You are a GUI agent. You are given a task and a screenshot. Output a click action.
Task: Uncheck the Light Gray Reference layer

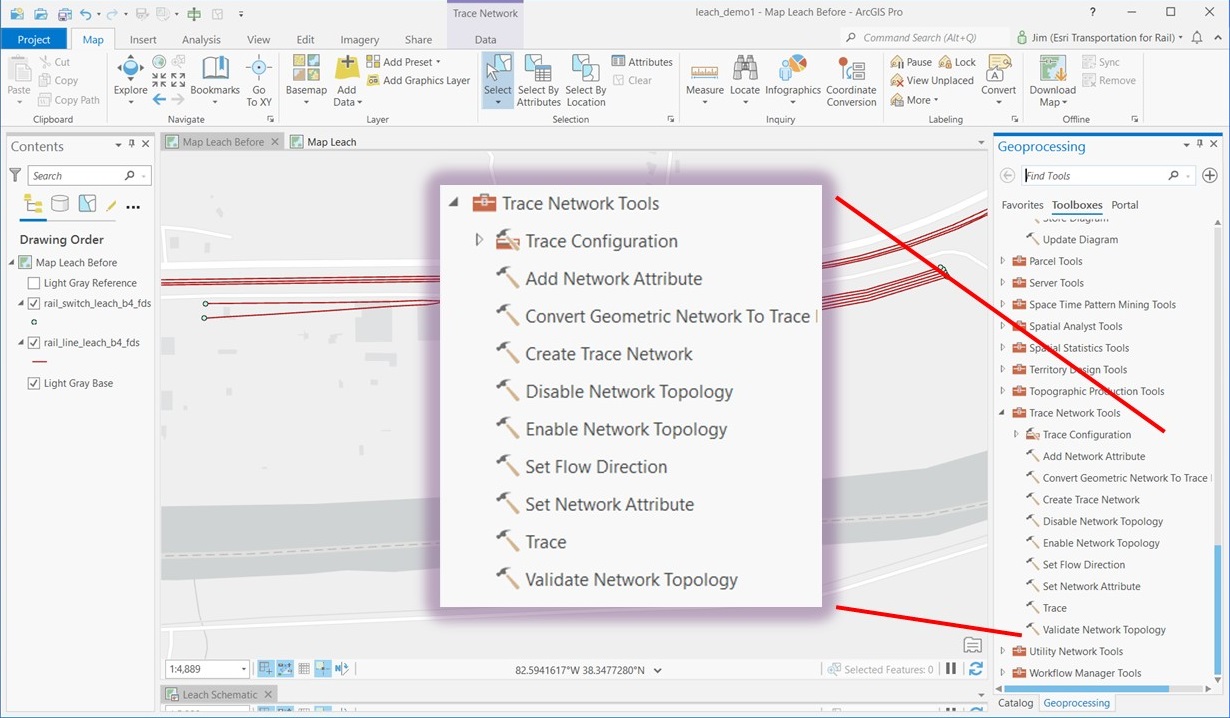(x=35, y=282)
